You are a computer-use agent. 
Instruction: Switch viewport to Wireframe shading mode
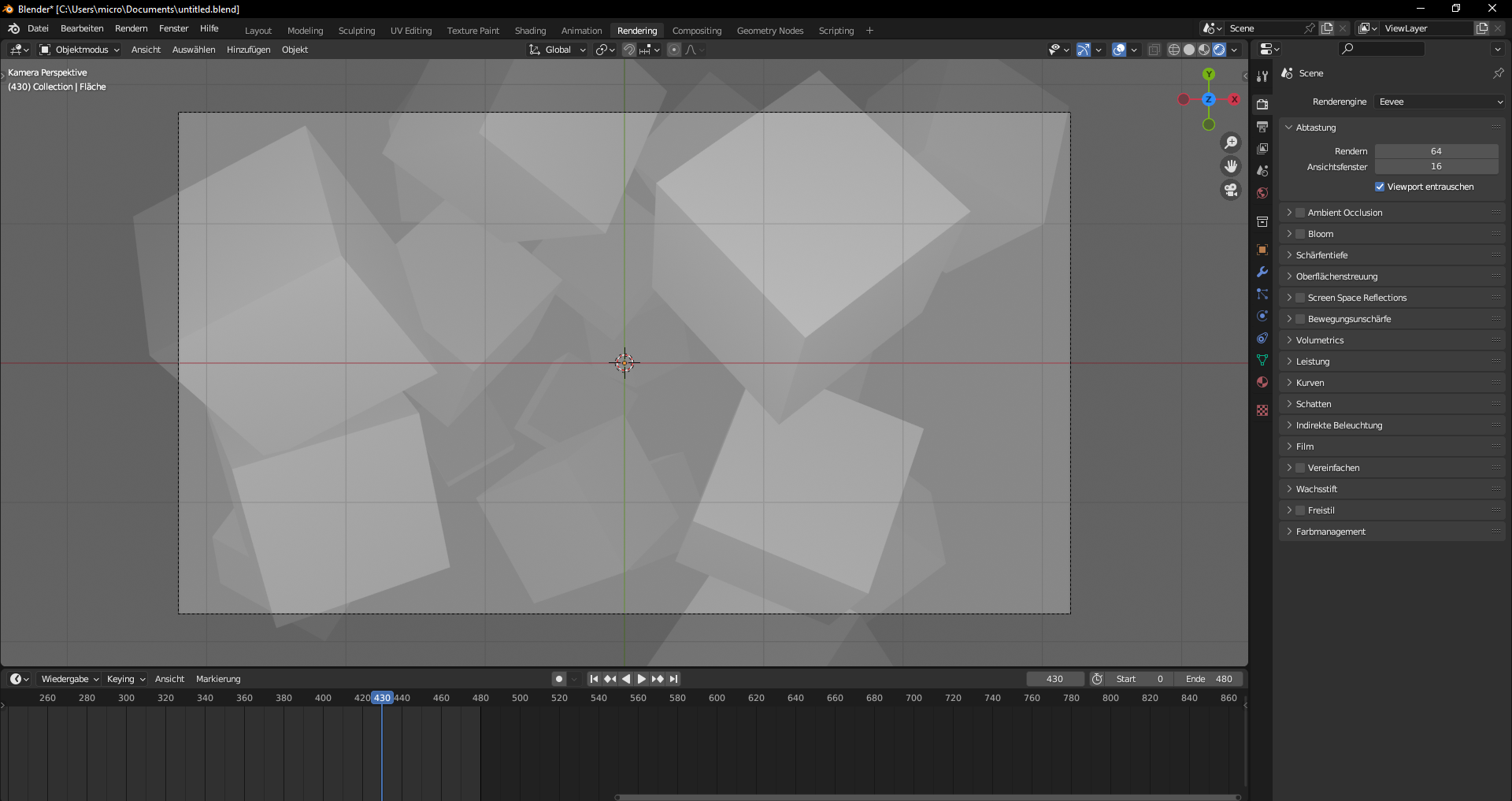(1174, 50)
